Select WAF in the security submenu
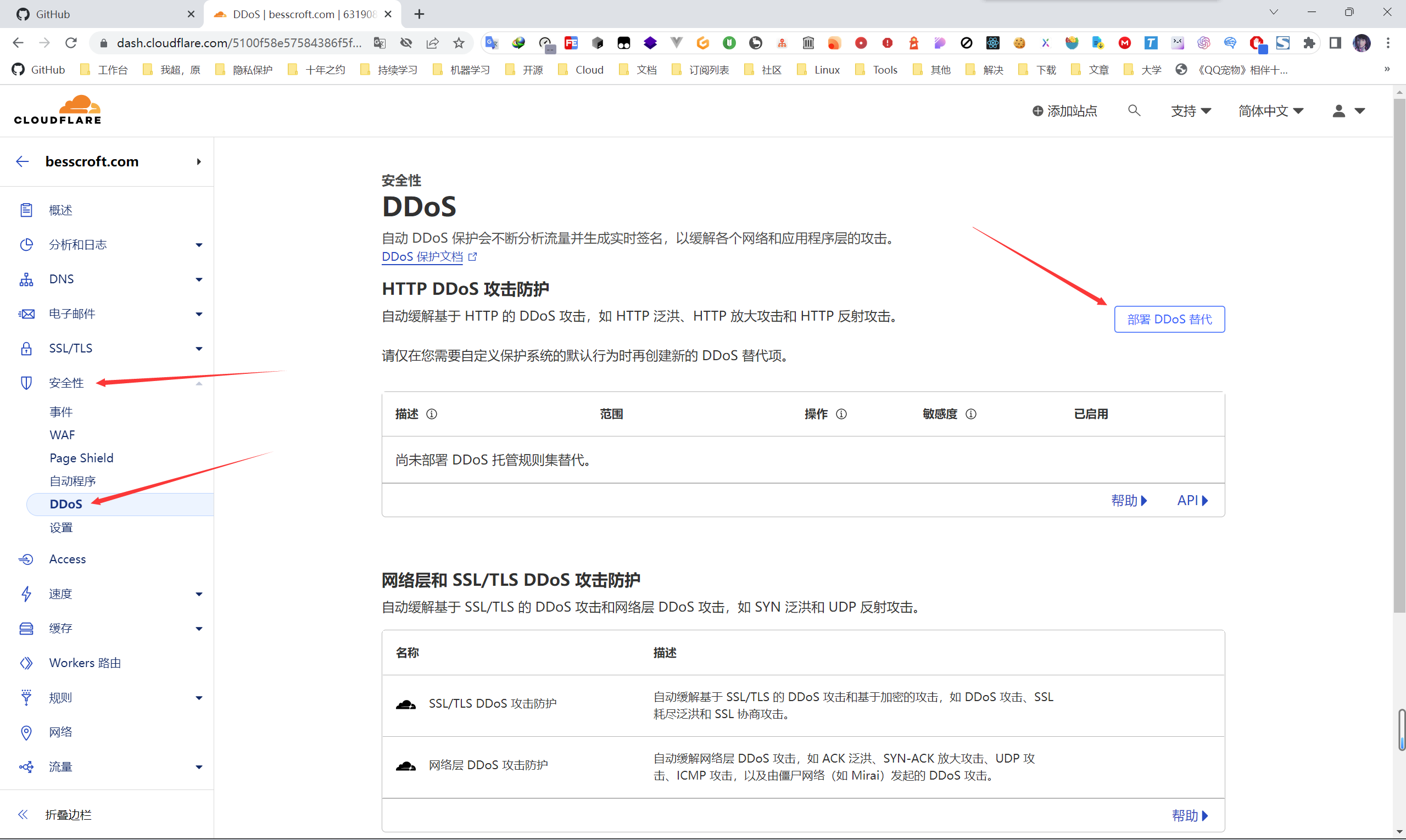This screenshot has height=840, width=1406. [62, 435]
